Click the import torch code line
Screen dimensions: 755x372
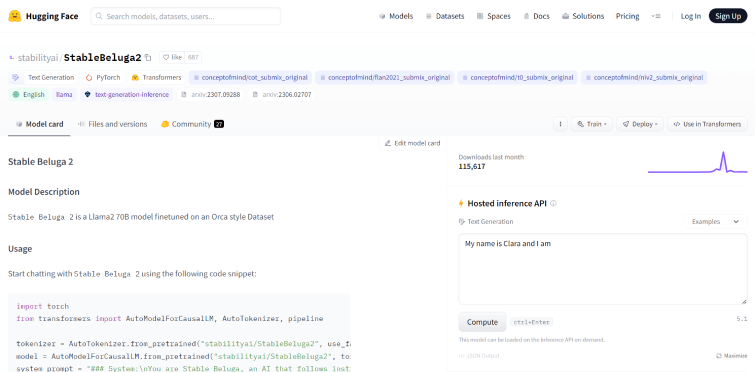click(x=42, y=306)
